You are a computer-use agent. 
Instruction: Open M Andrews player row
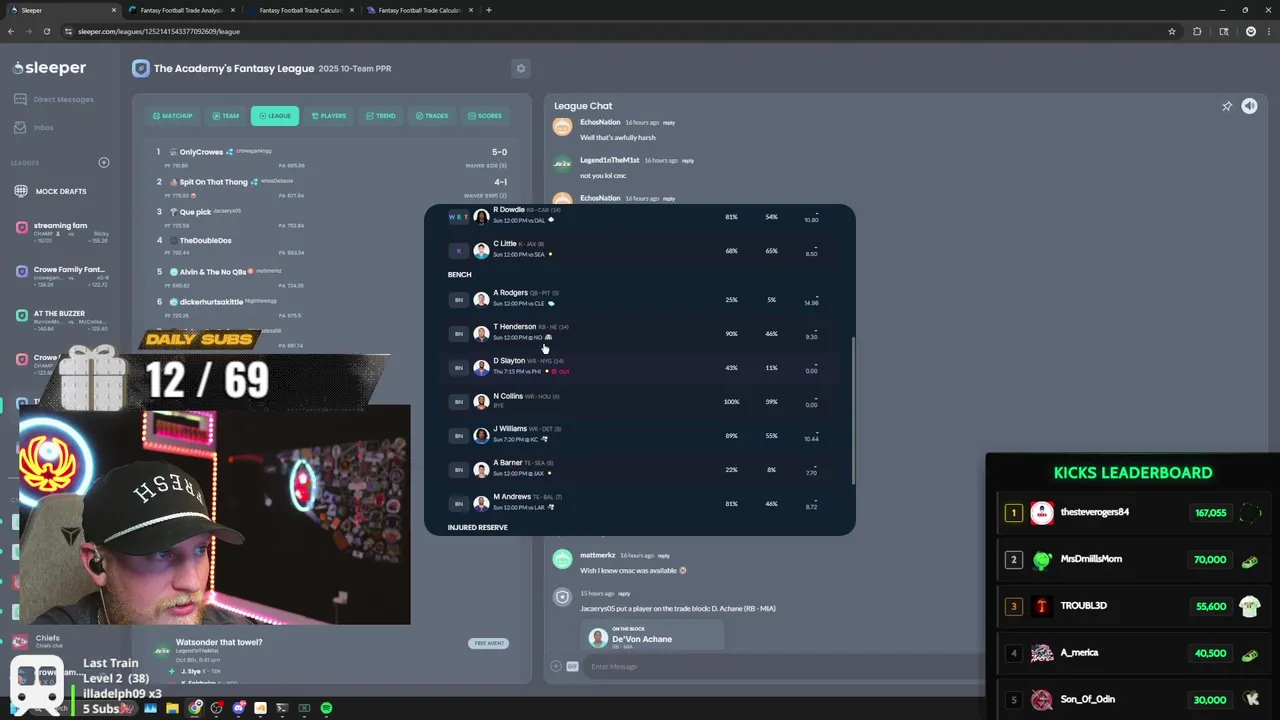point(640,503)
